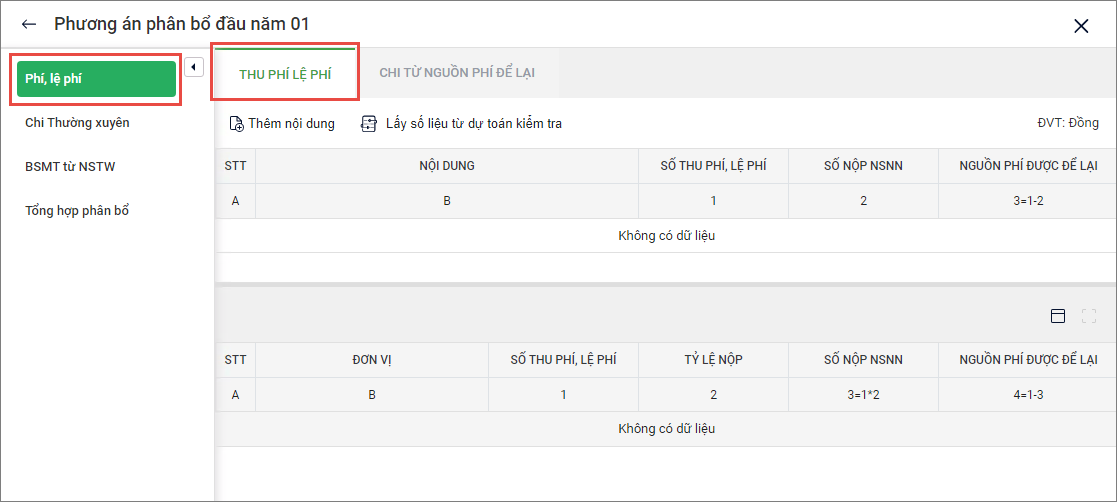
Task: Open Chi Thường xuyên section
Action: pyautogui.click(x=78, y=123)
